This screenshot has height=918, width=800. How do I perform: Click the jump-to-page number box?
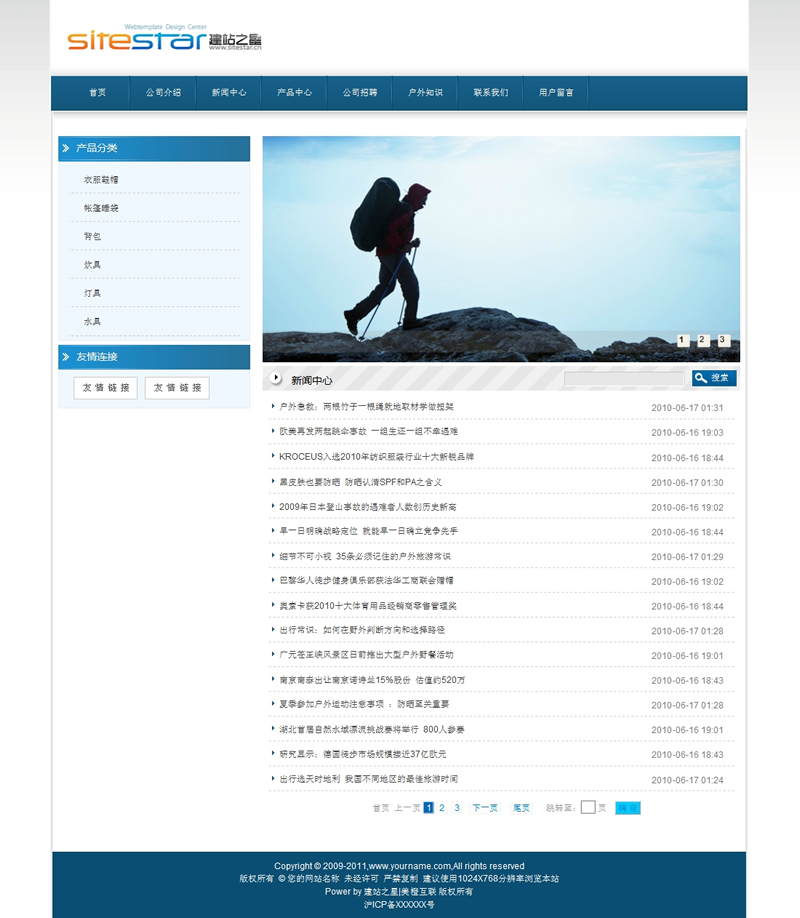coord(588,808)
